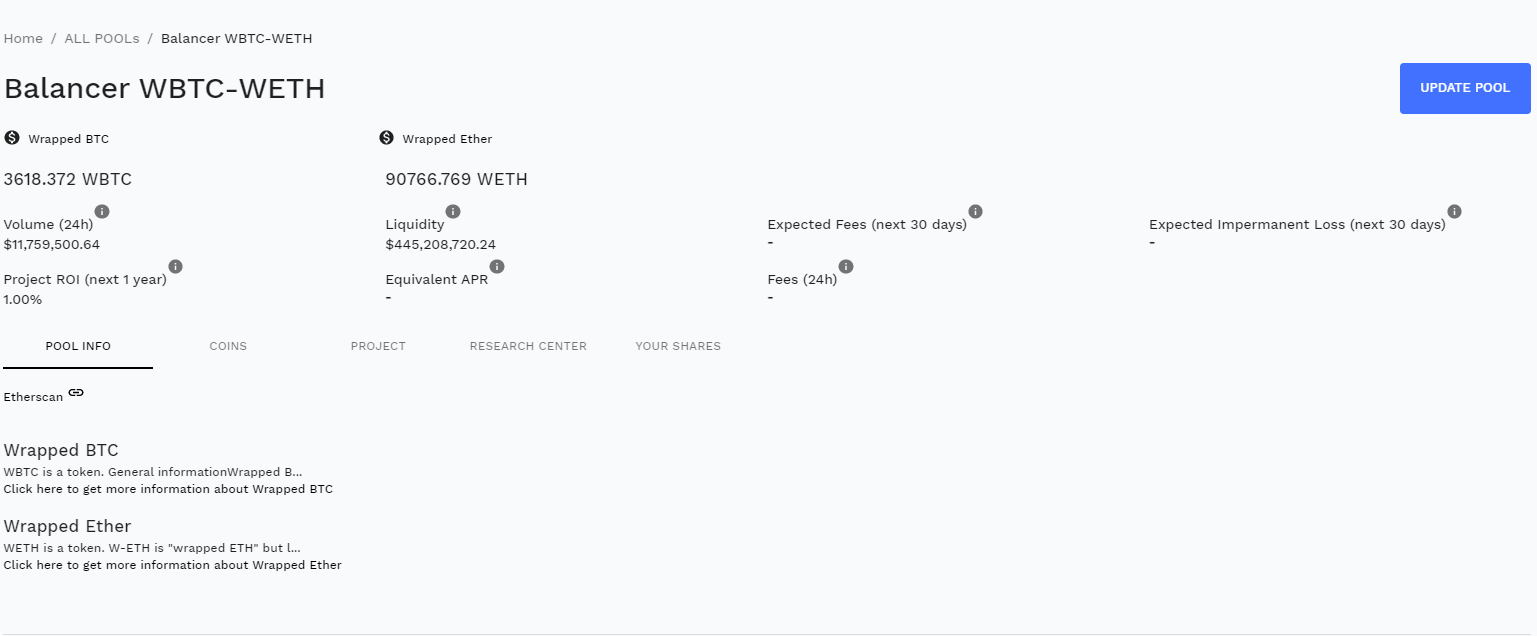Go to Home in the breadcrumb

(23, 39)
